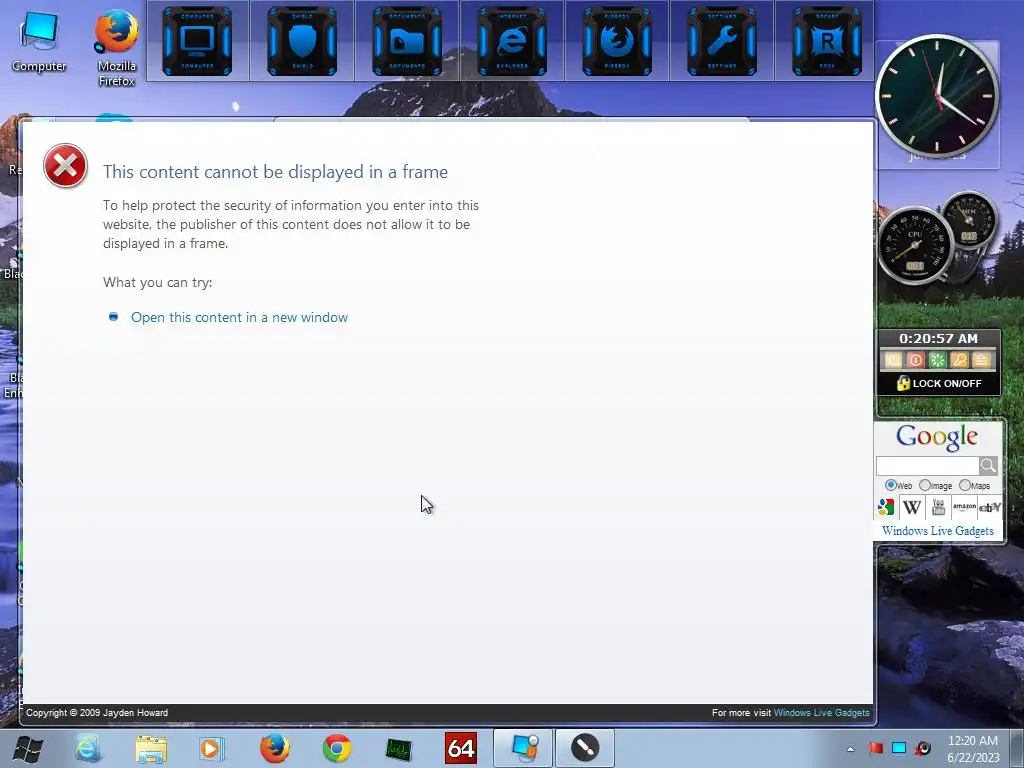Open the Windows Live Gadgets link in the footer
Screen dimensions: 1024x768
point(822,713)
